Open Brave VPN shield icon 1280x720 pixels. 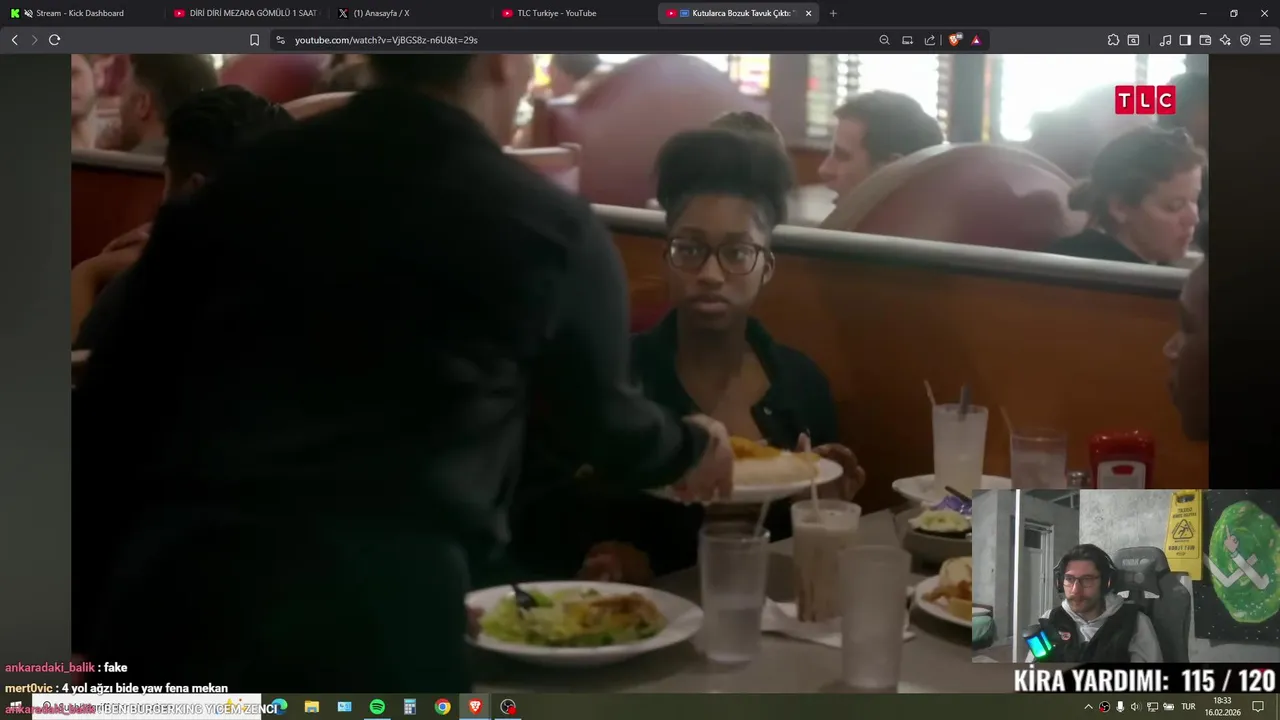point(1245,40)
